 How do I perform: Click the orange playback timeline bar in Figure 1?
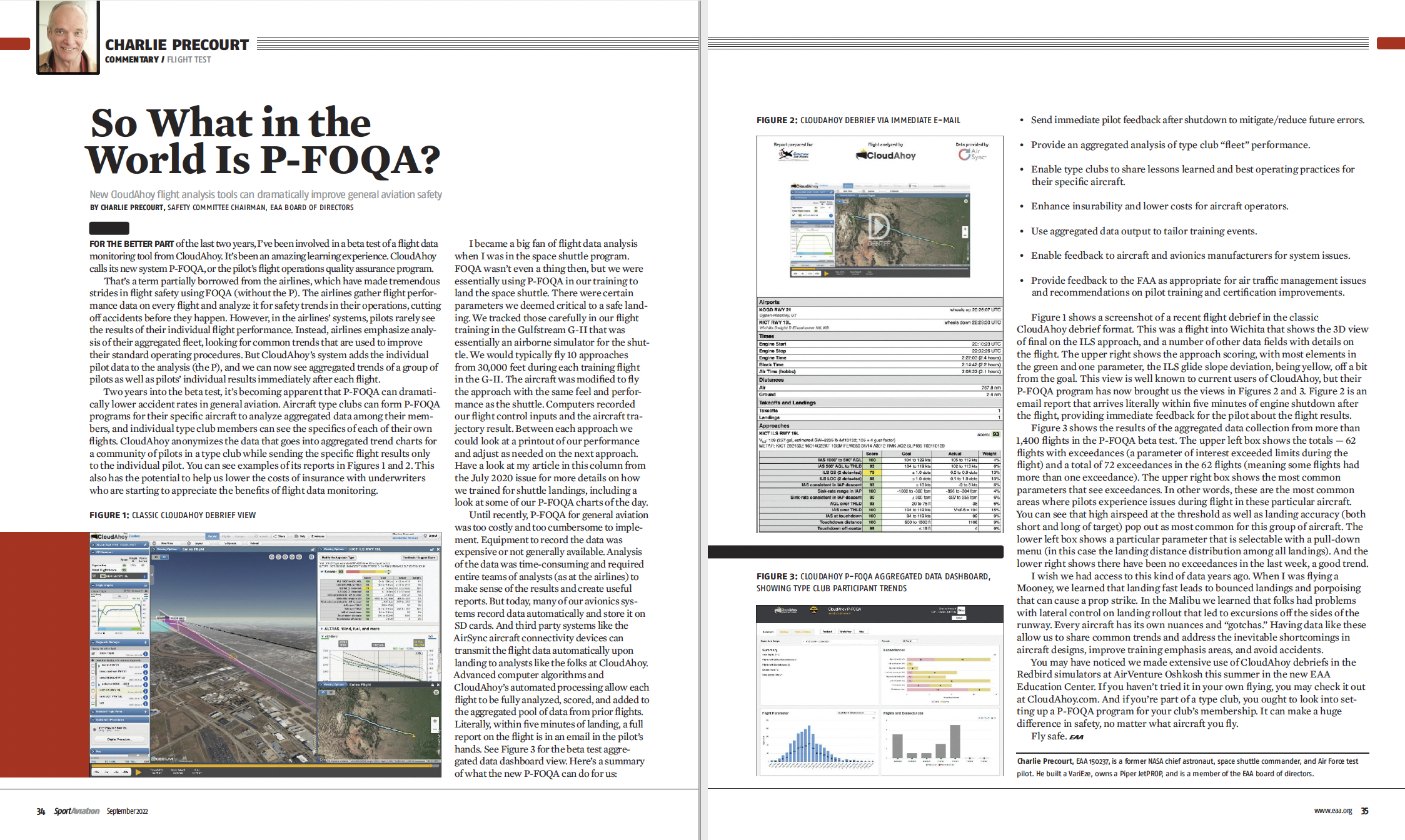(x=266, y=766)
